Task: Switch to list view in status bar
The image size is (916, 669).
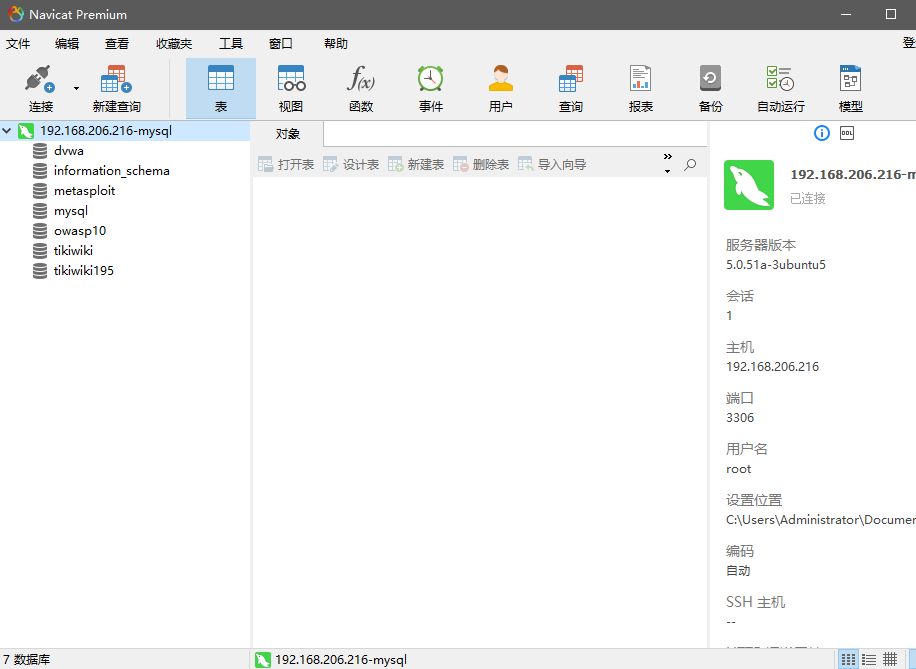Action: pos(868,658)
